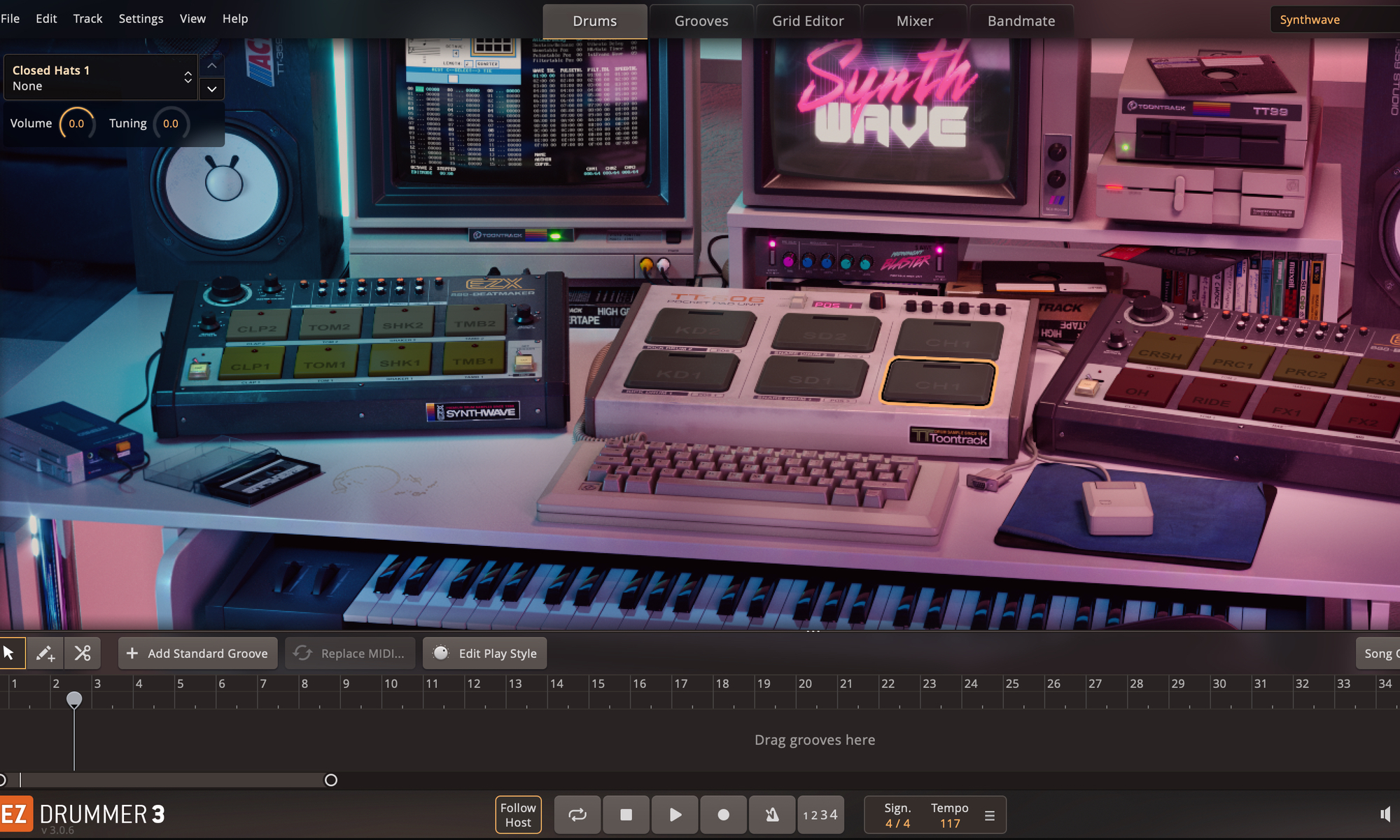Image resolution: width=1400 pixels, height=840 pixels.
Task: Click the Edit Play Style button
Action: point(485,653)
